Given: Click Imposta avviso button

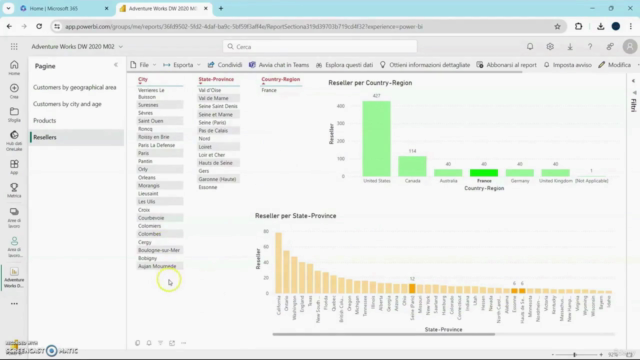Looking at the screenshot, I should coord(567,65).
